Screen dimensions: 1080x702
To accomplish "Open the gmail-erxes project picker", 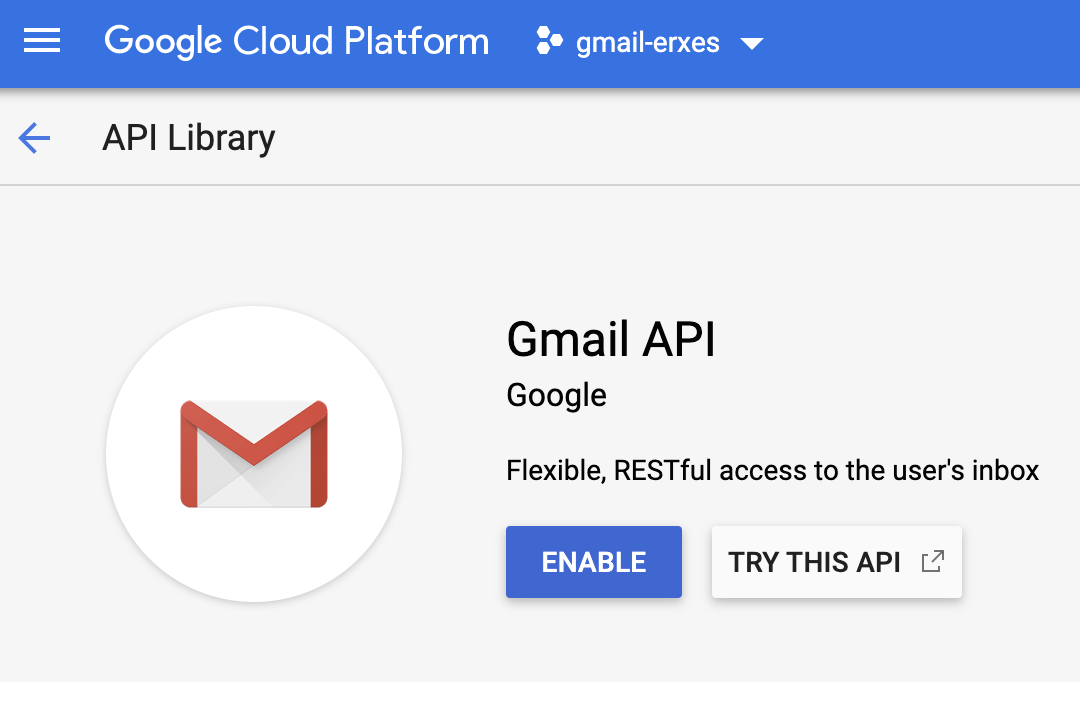I will (x=648, y=43).
